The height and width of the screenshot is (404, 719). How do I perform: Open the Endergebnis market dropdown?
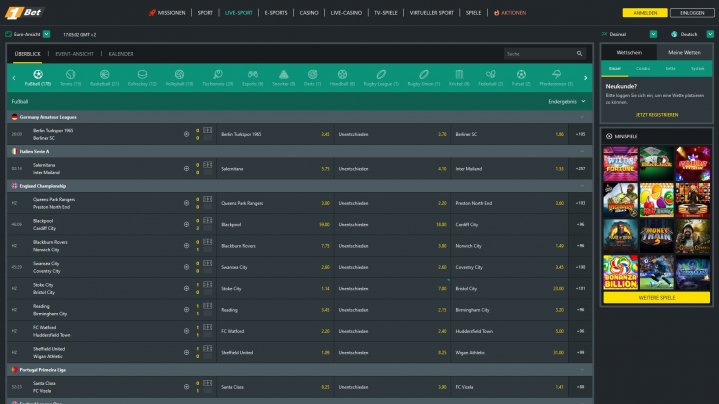[567, 101]
